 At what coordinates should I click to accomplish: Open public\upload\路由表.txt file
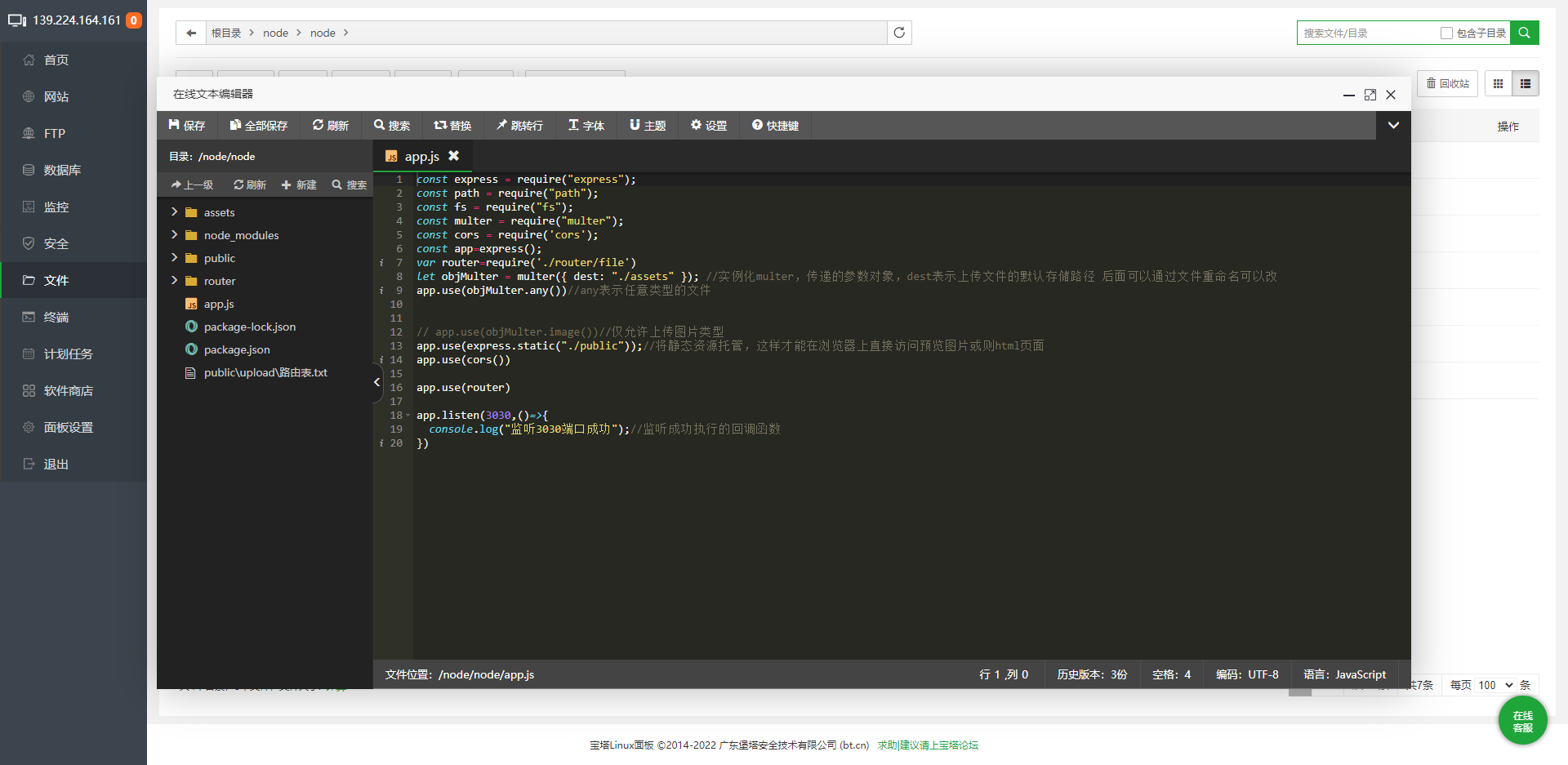265,372
